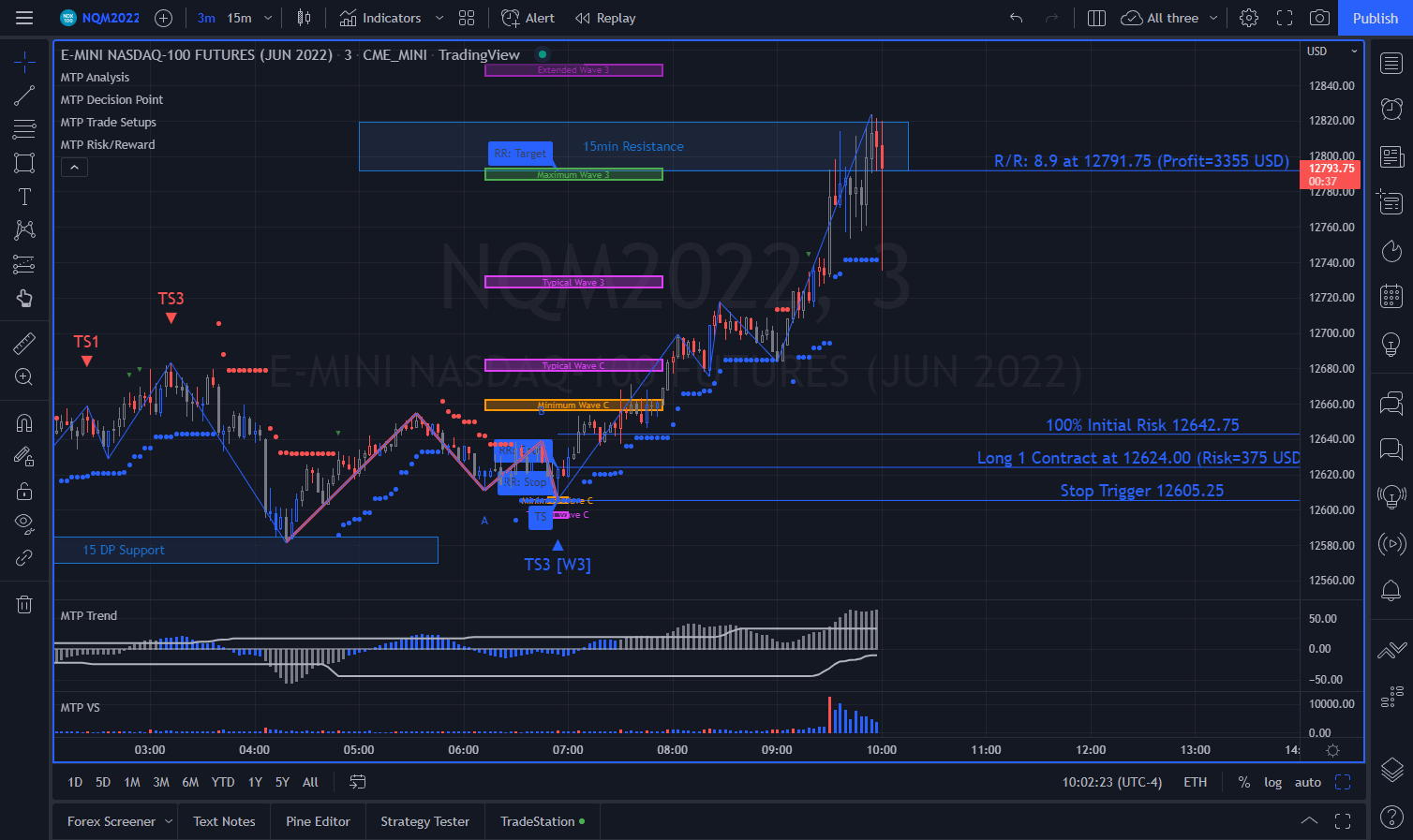Open the hamburger main menu

(x=24, y=18)
